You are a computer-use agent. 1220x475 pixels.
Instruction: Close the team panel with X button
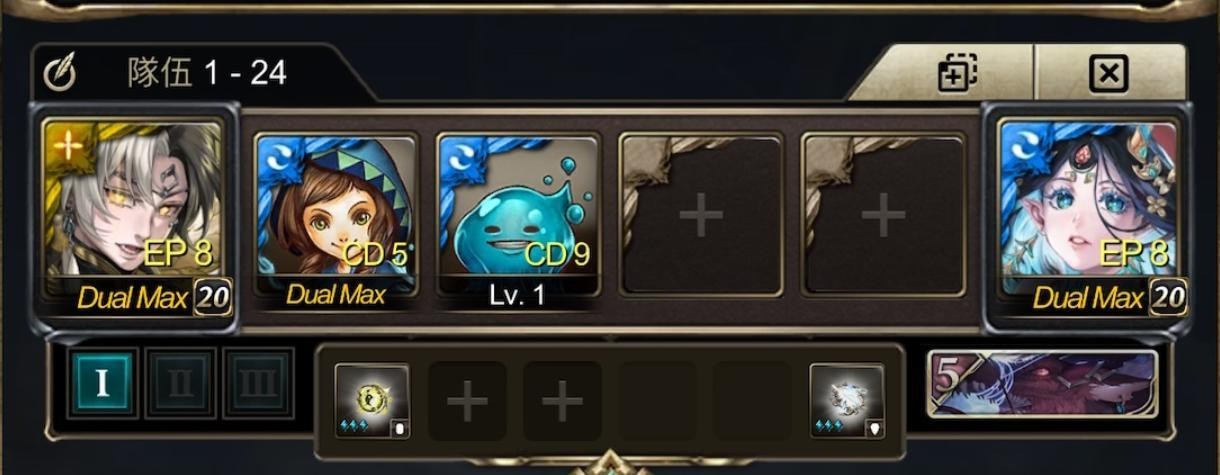tap(1110, 73)
